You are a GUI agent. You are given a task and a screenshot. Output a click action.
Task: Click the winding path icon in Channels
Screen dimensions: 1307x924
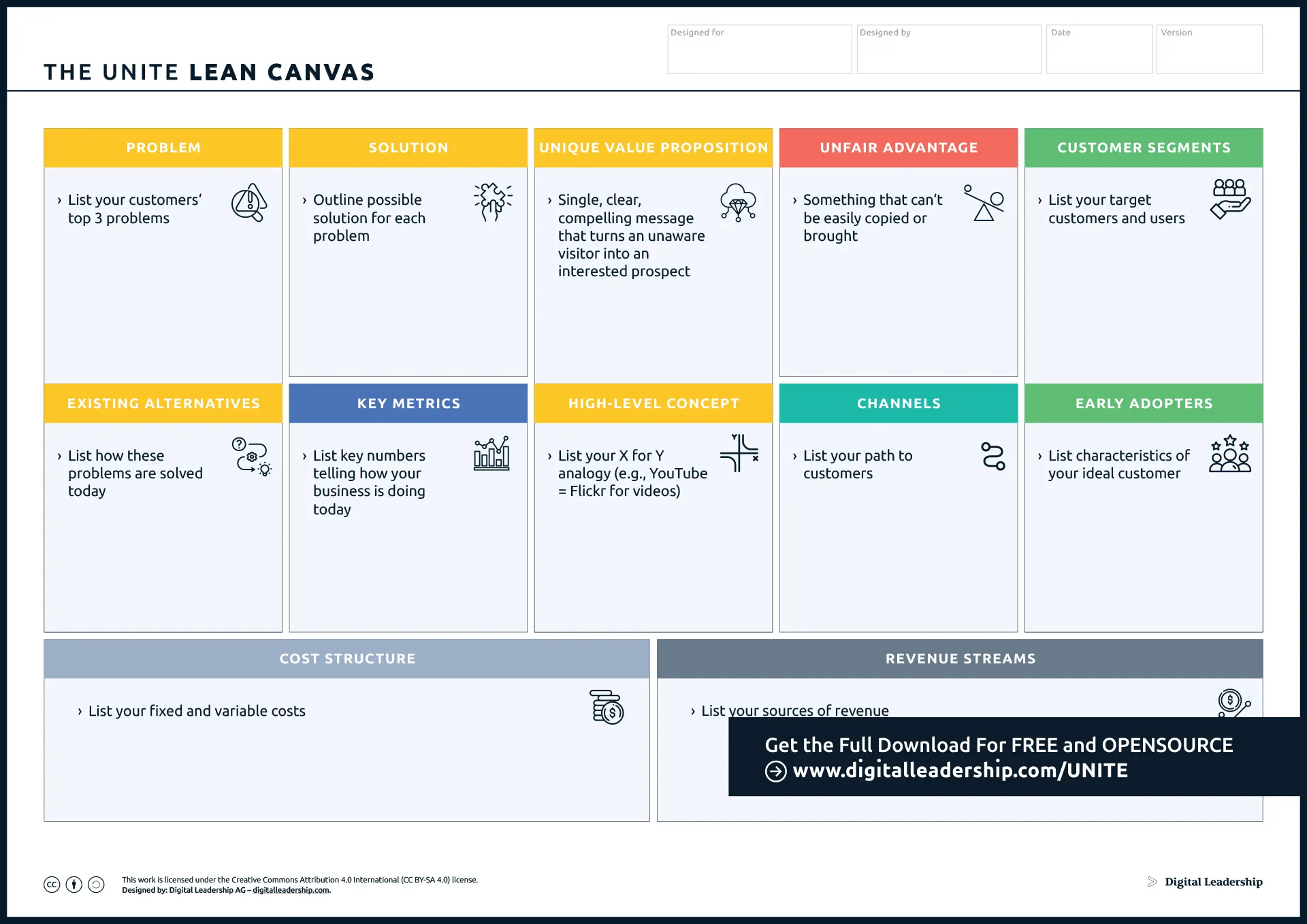(993, 456)
